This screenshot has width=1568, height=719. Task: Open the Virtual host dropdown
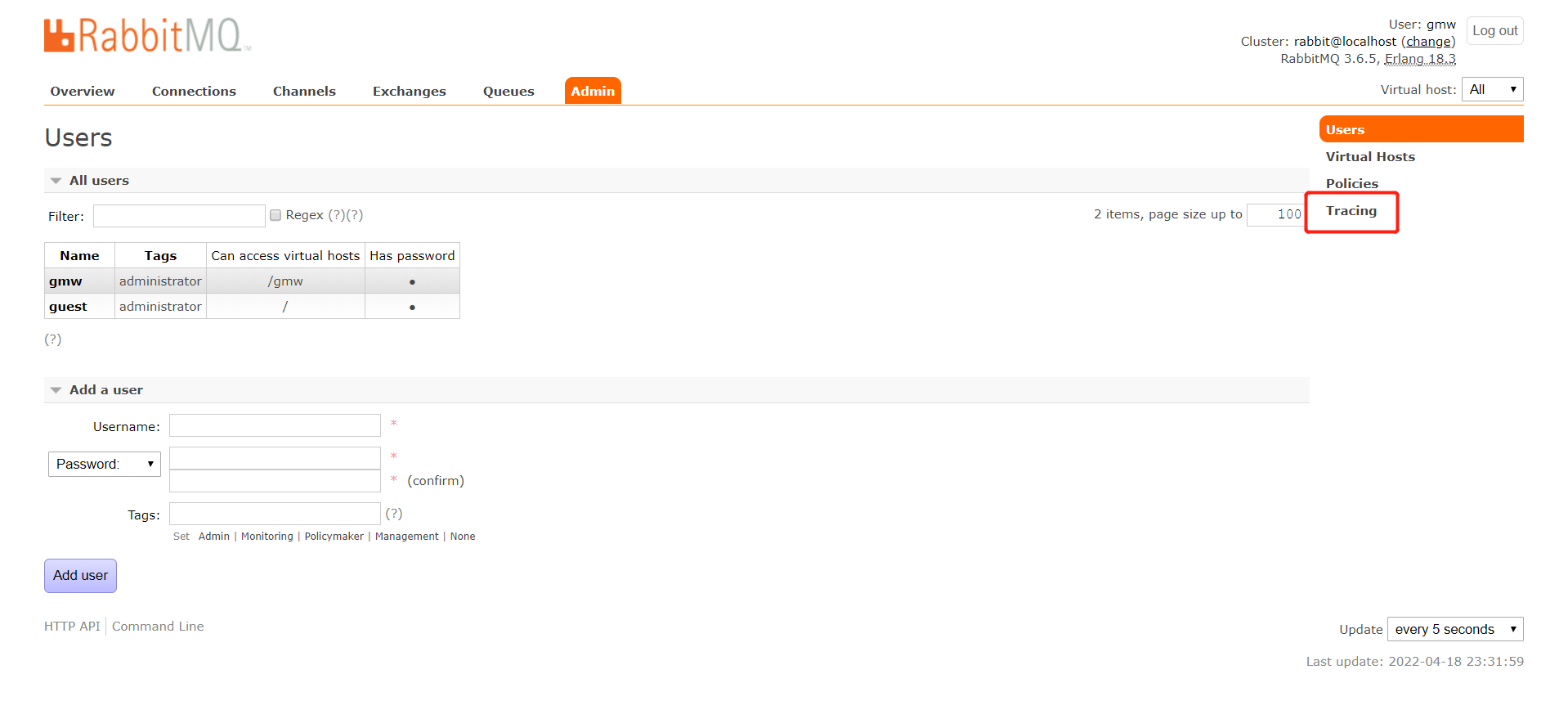[1492, 89]
